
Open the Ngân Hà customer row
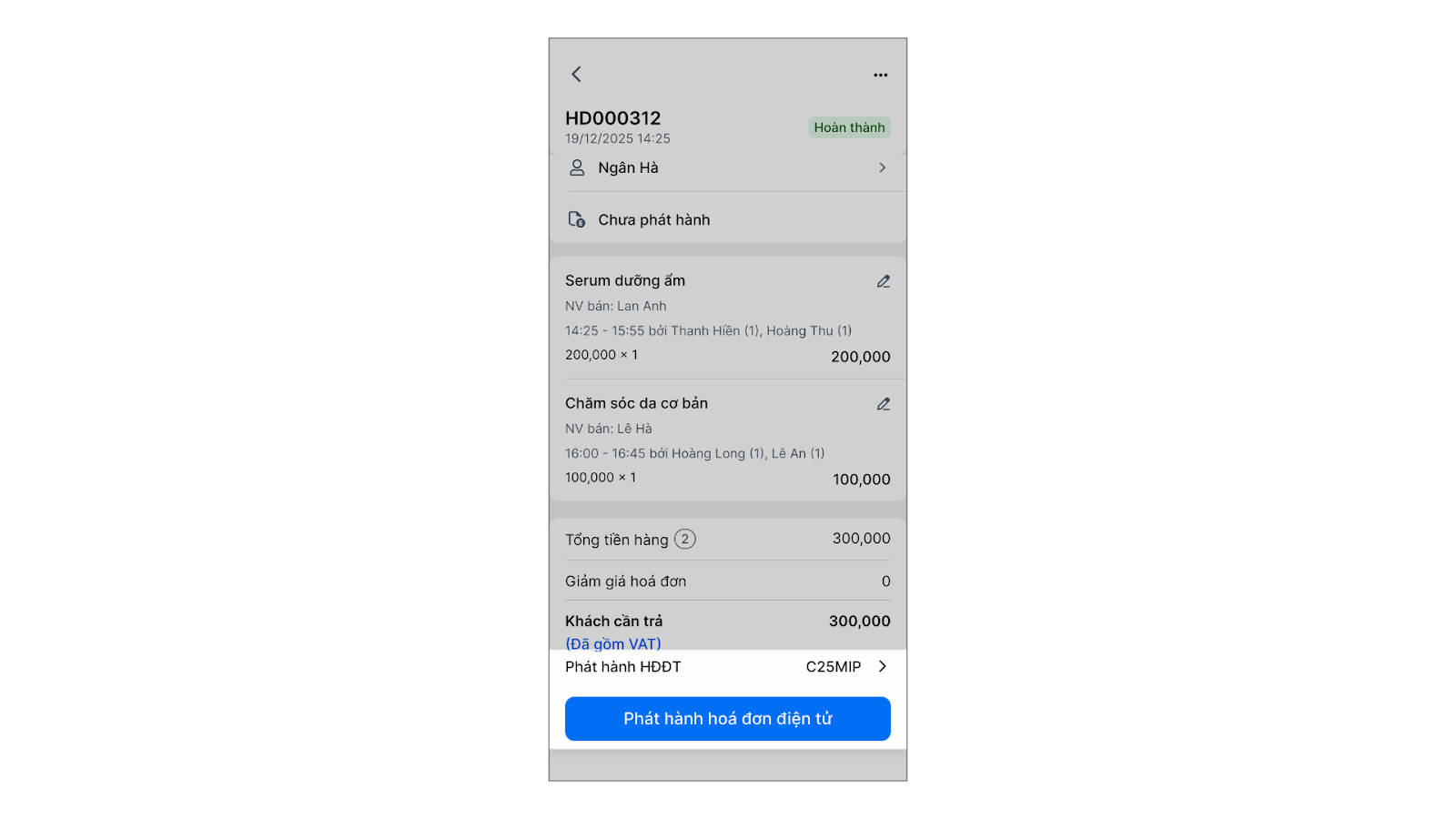coord(728,167)
